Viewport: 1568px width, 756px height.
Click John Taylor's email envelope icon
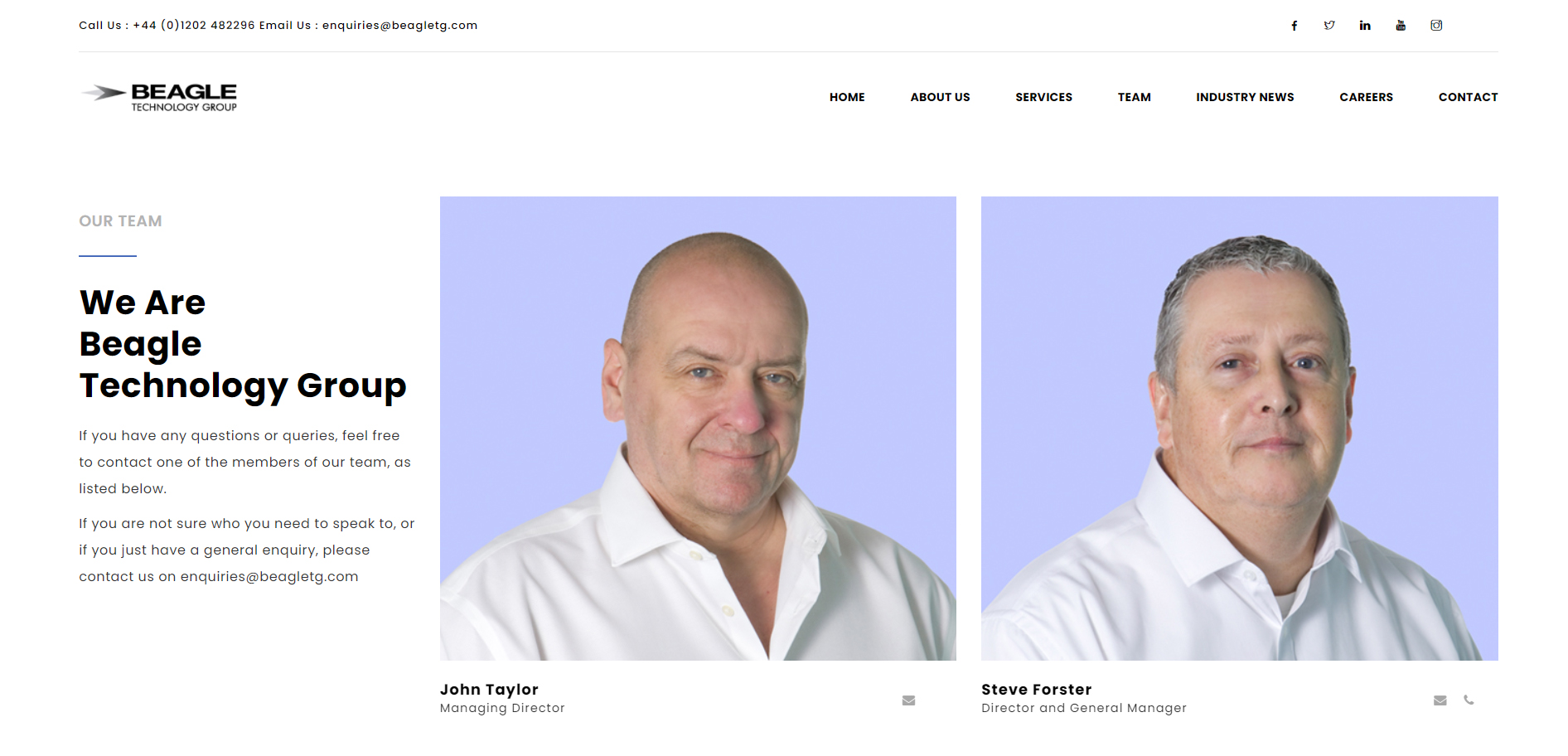908,700
